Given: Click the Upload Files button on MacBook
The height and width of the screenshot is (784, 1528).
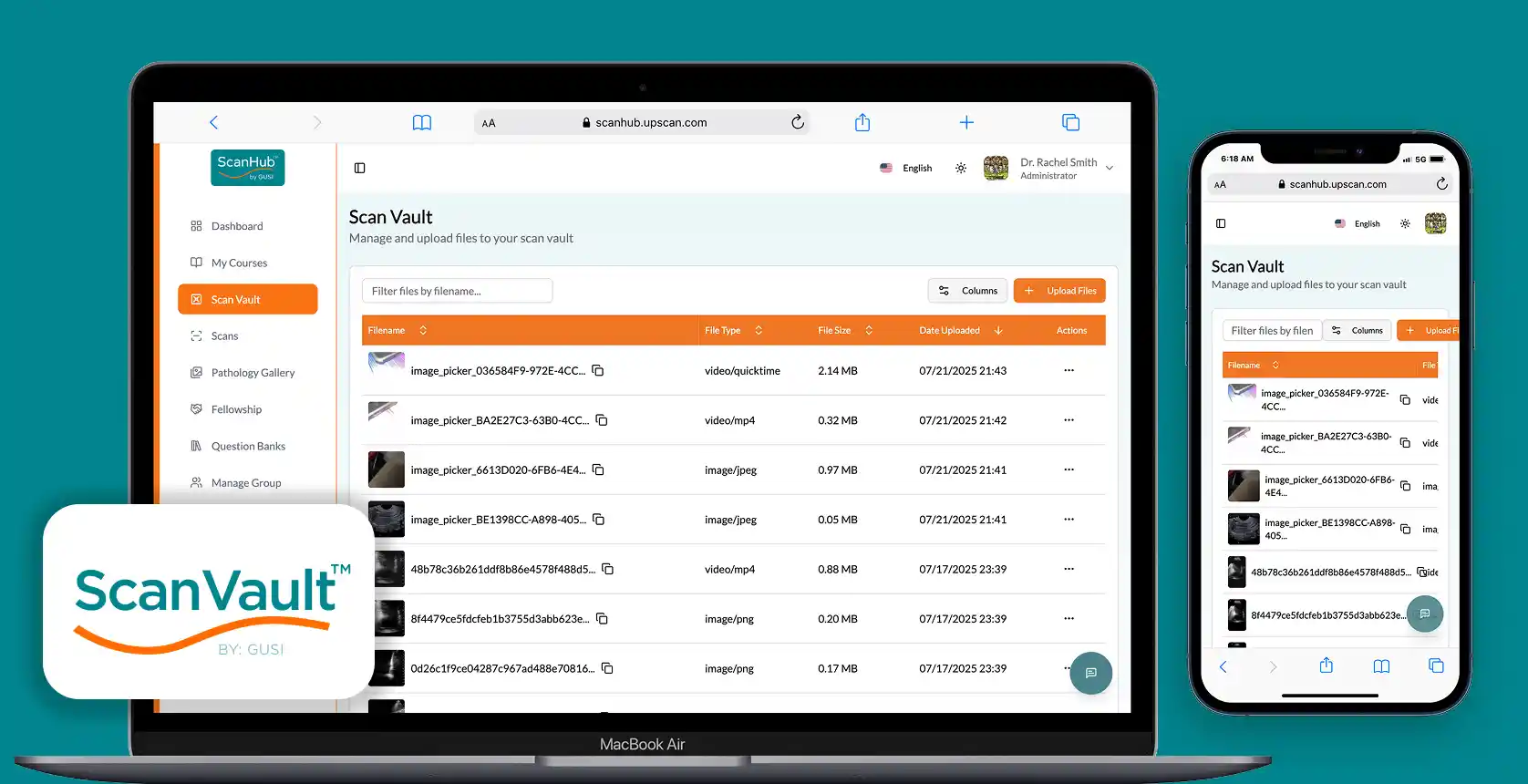Looking at the screenshot, I should [1059, 291].
